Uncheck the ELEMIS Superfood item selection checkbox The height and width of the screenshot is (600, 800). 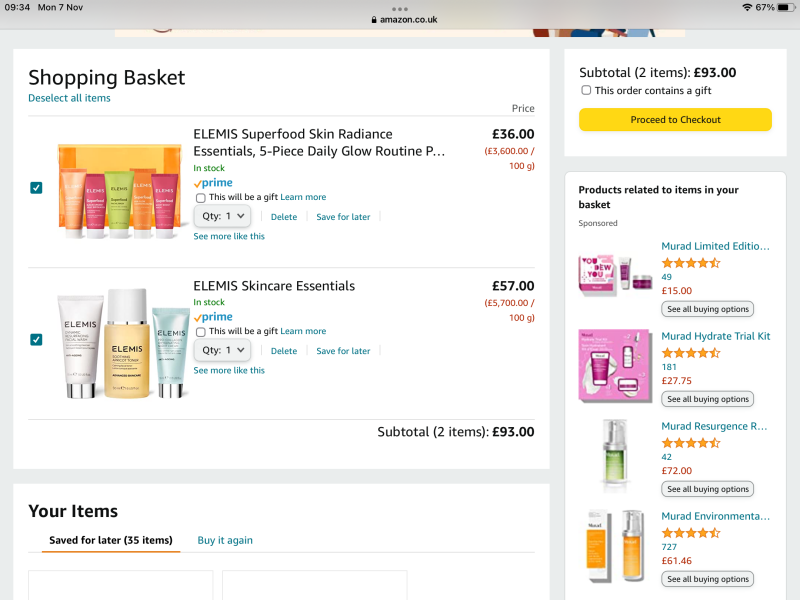point(37,188)
